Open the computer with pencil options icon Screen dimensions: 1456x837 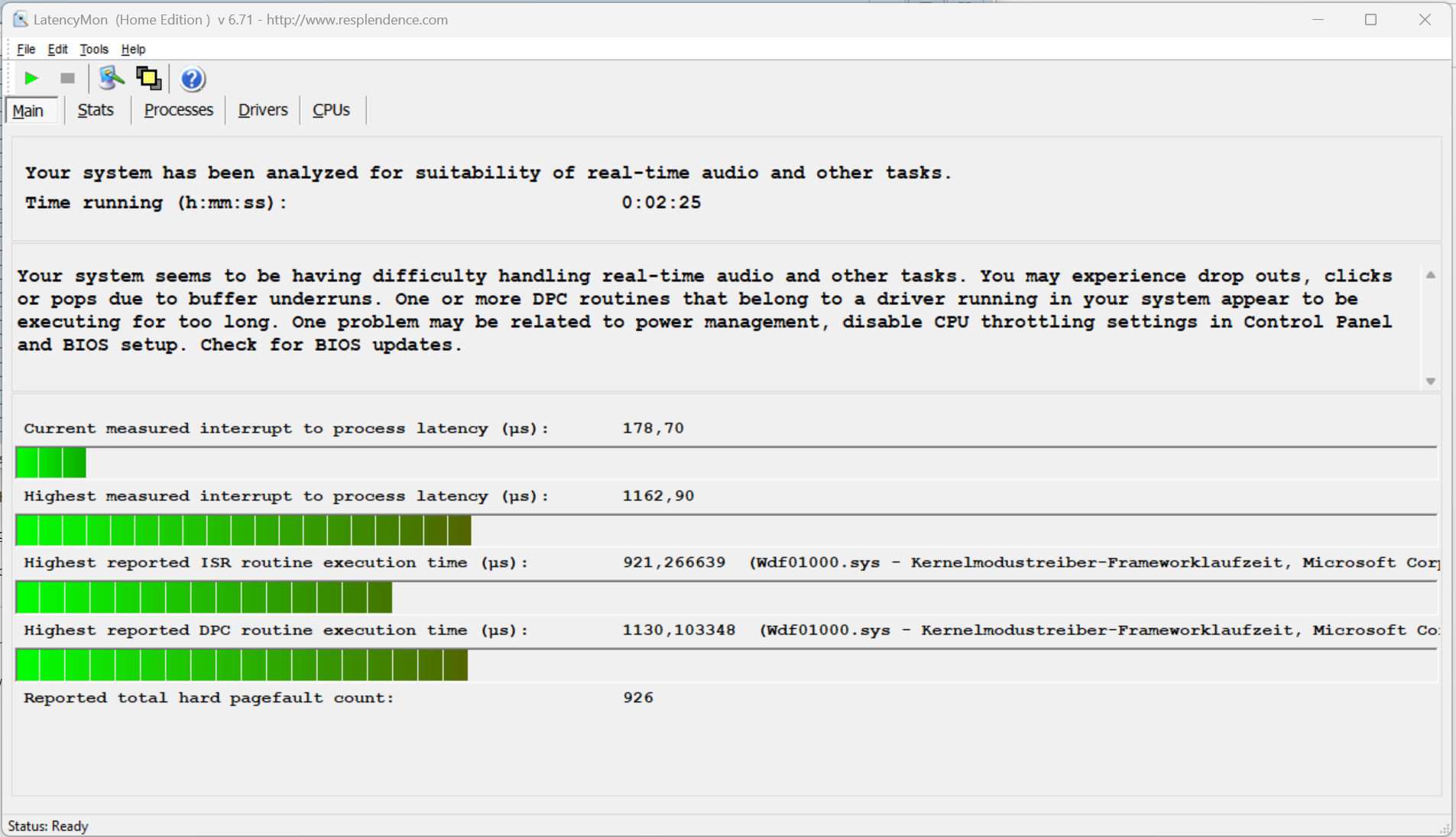click(111, 78)
